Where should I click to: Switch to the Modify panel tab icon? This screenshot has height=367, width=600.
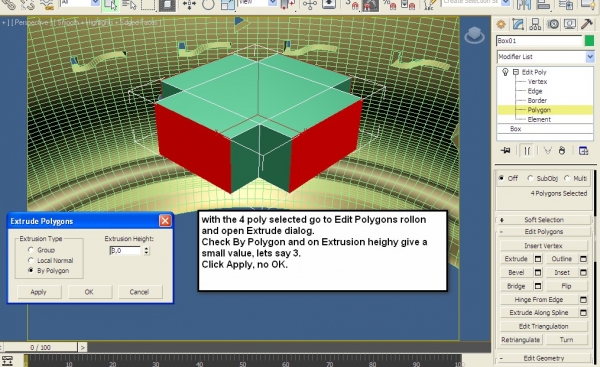point(518,24)
